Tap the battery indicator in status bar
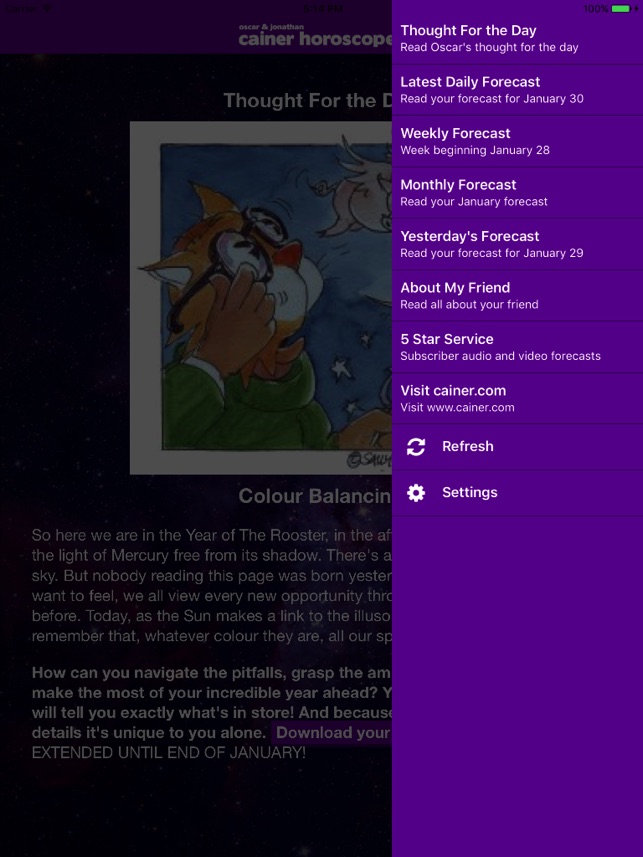Image resolution: width=643 pixels, height=857 pixels. (x=621, y=8)
